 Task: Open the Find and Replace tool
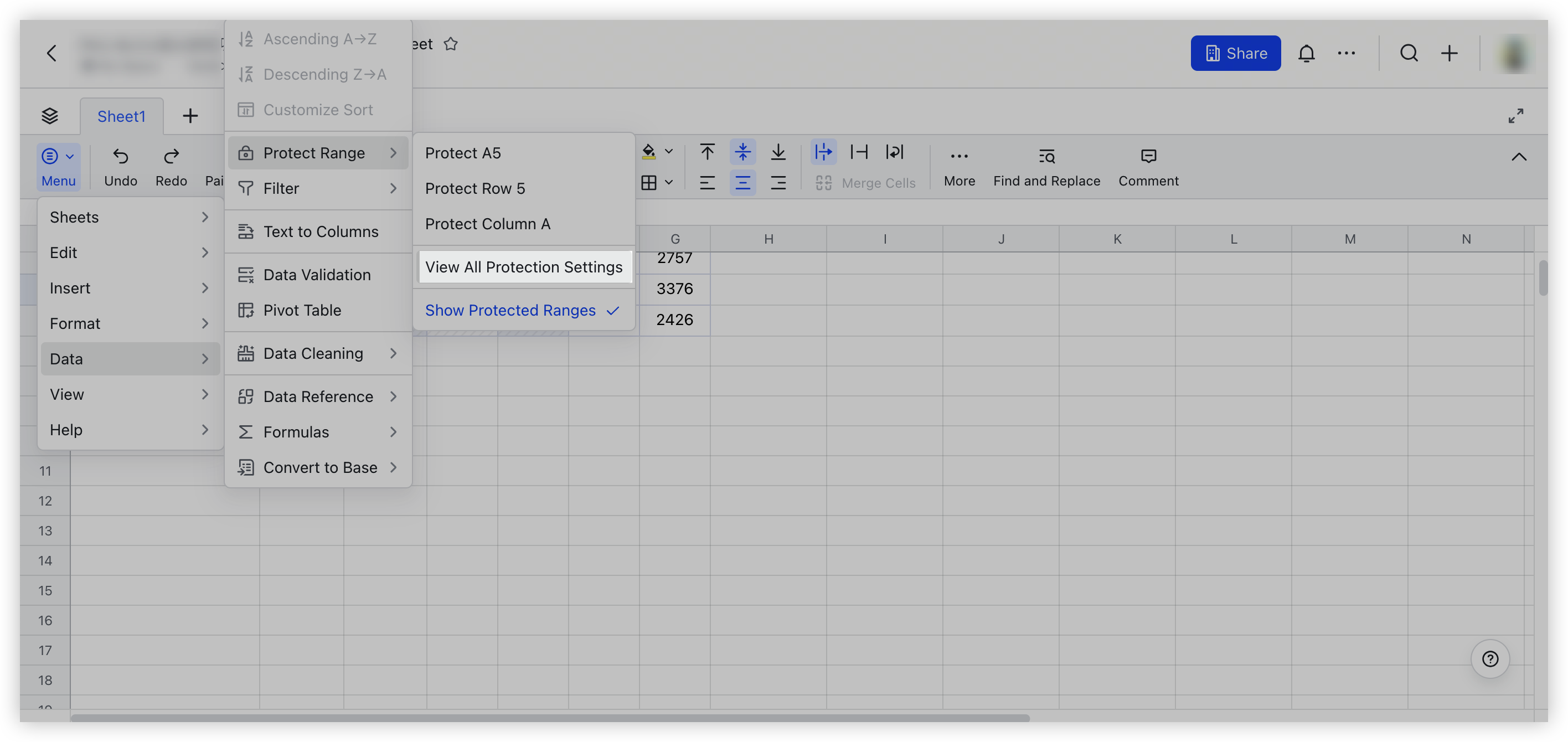[1046, 166]
